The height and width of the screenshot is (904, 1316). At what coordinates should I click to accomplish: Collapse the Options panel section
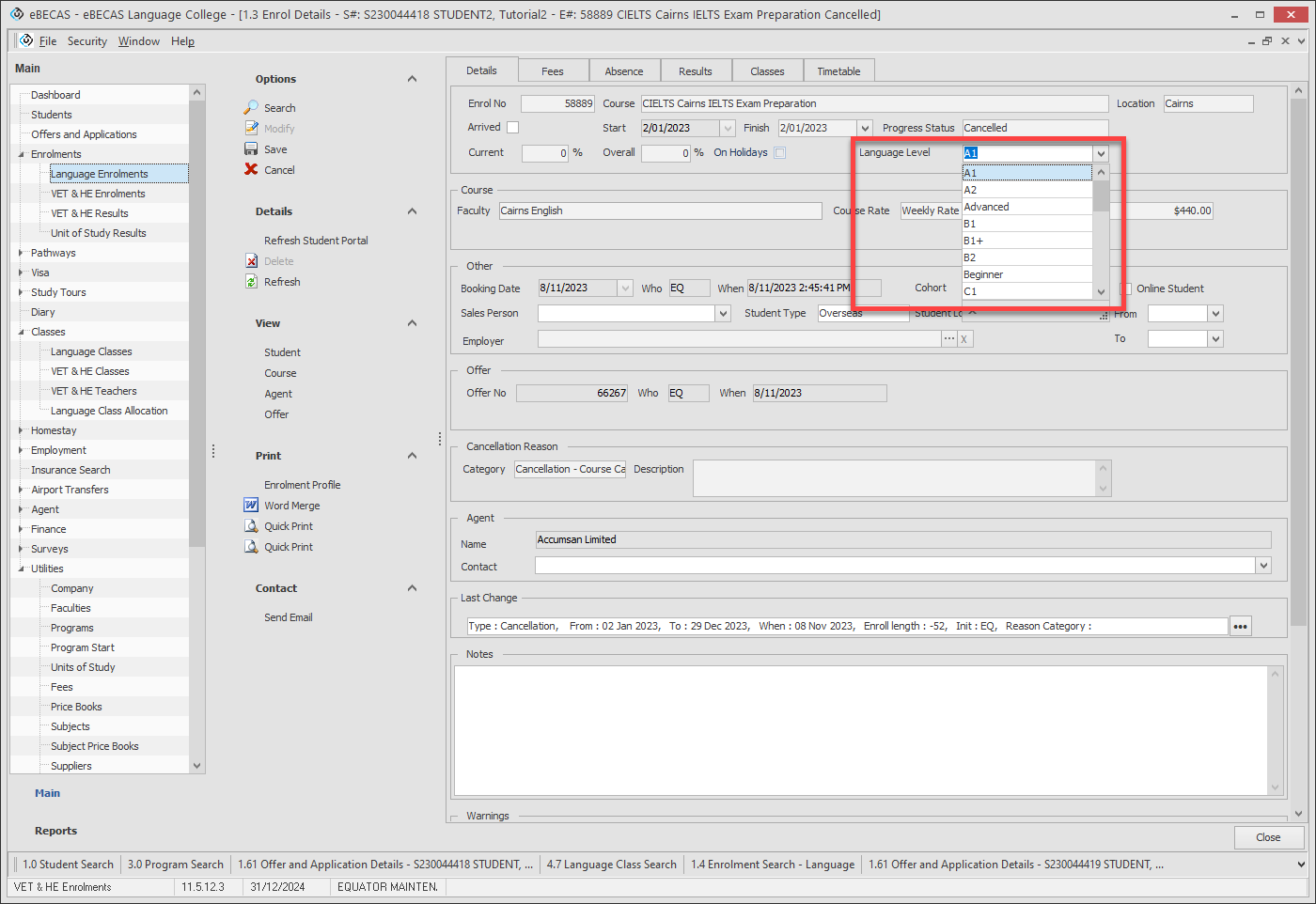pos(412,79)
